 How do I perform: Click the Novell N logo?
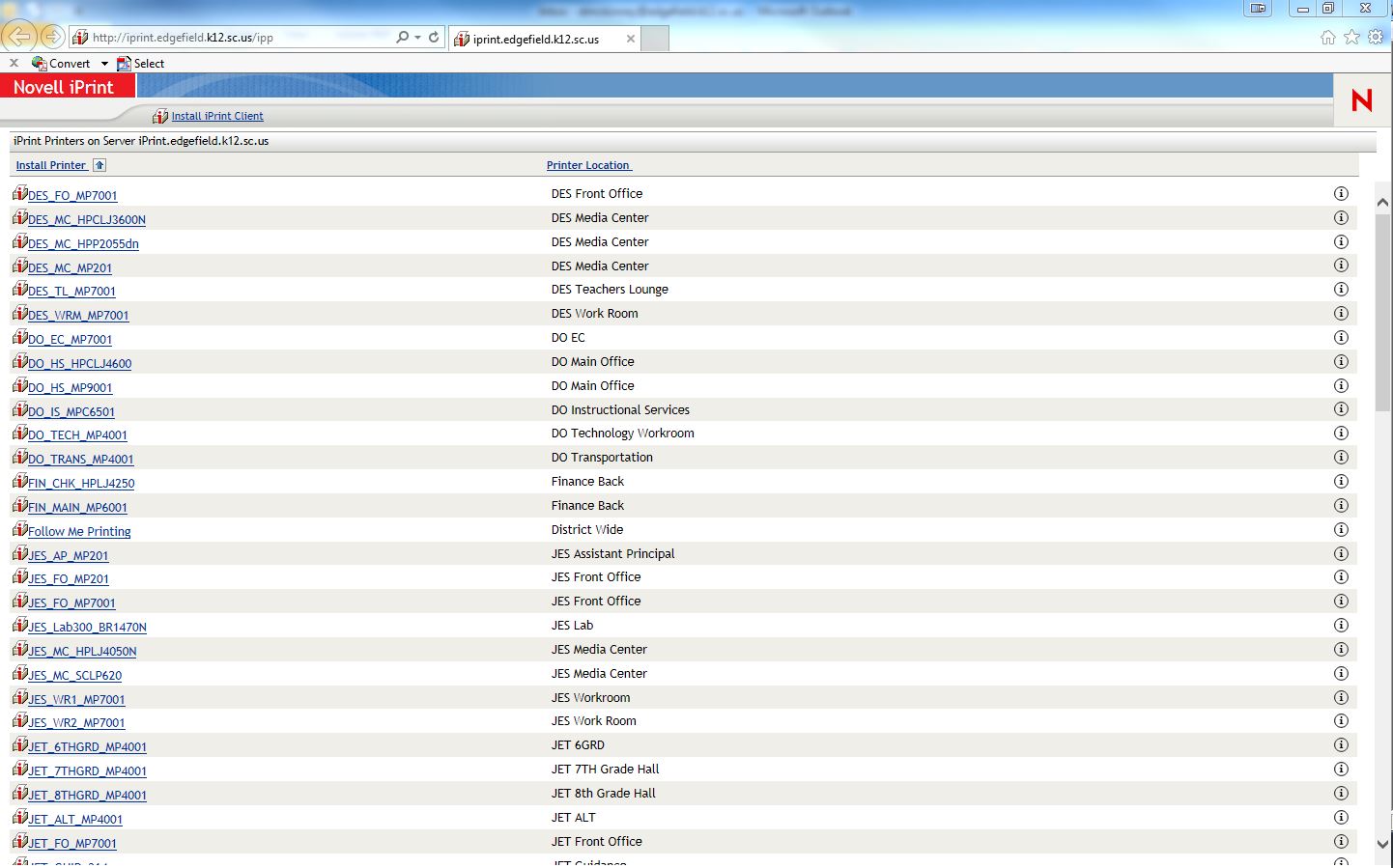point(1361,100)
